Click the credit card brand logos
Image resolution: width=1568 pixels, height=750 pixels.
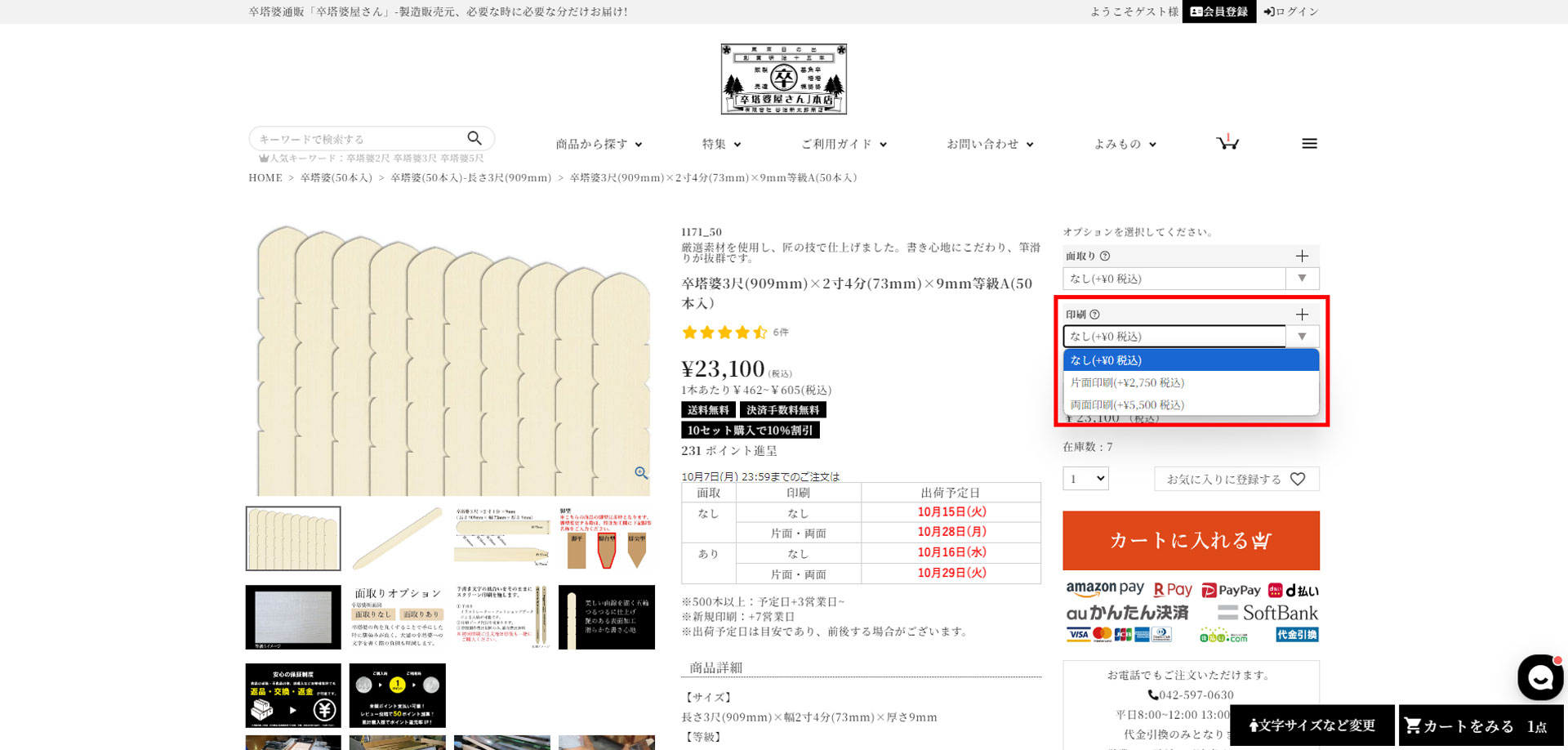[x=1119, y=635]
